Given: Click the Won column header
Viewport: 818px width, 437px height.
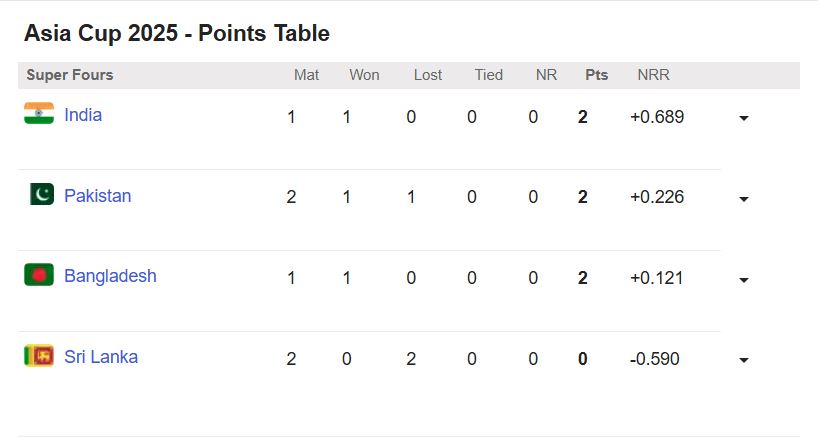Looking at the screenshot, I should 364,75.
